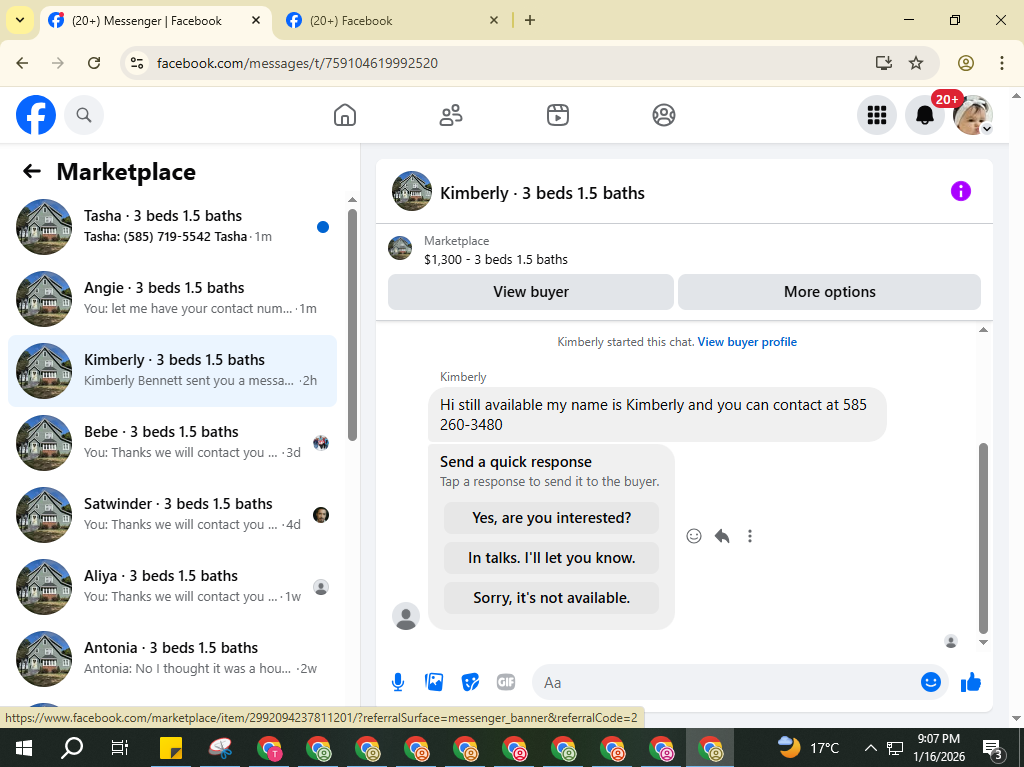Open the Groups circle icon in nav
Viewport: 1024px width, 767px height.
click(x=664, y=115)
